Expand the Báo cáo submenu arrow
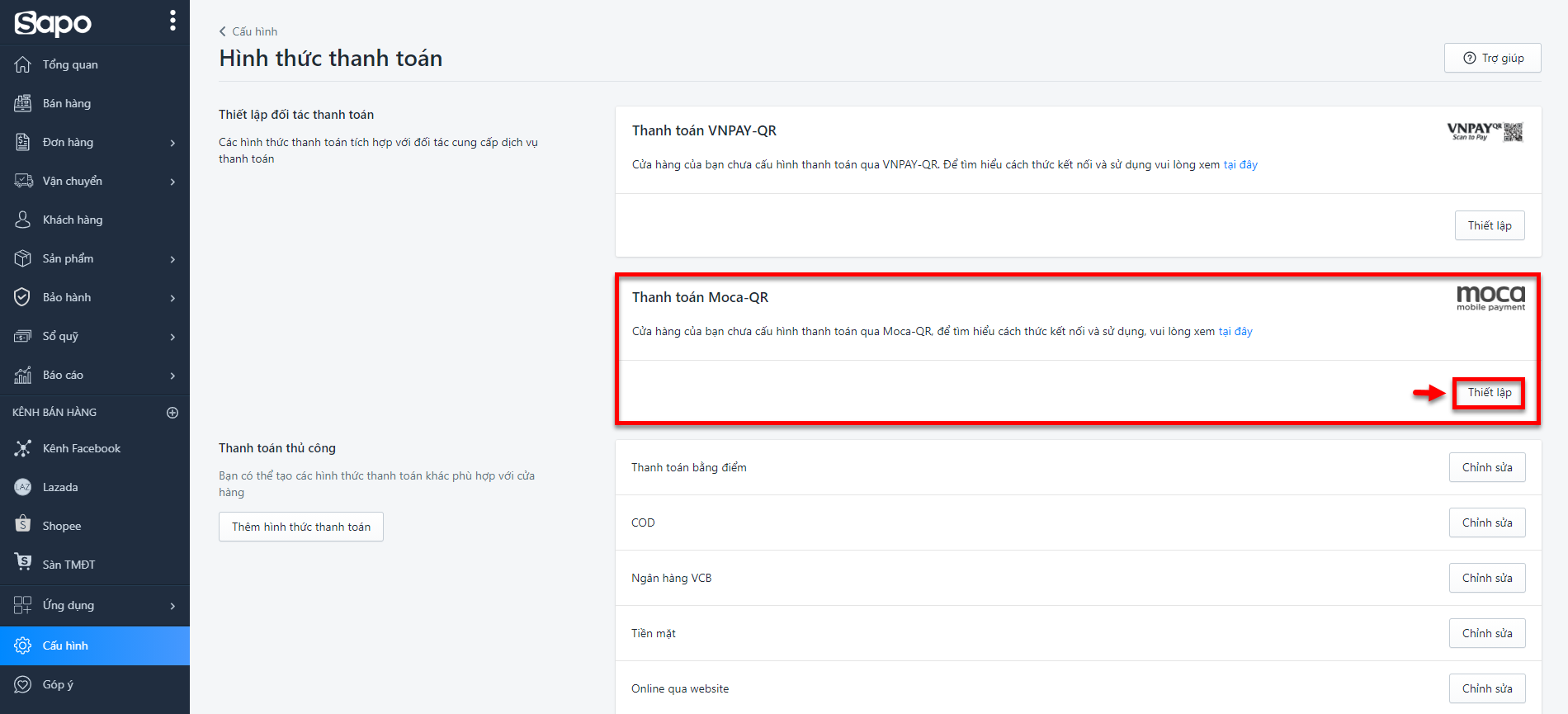 [x=172, y=376]
